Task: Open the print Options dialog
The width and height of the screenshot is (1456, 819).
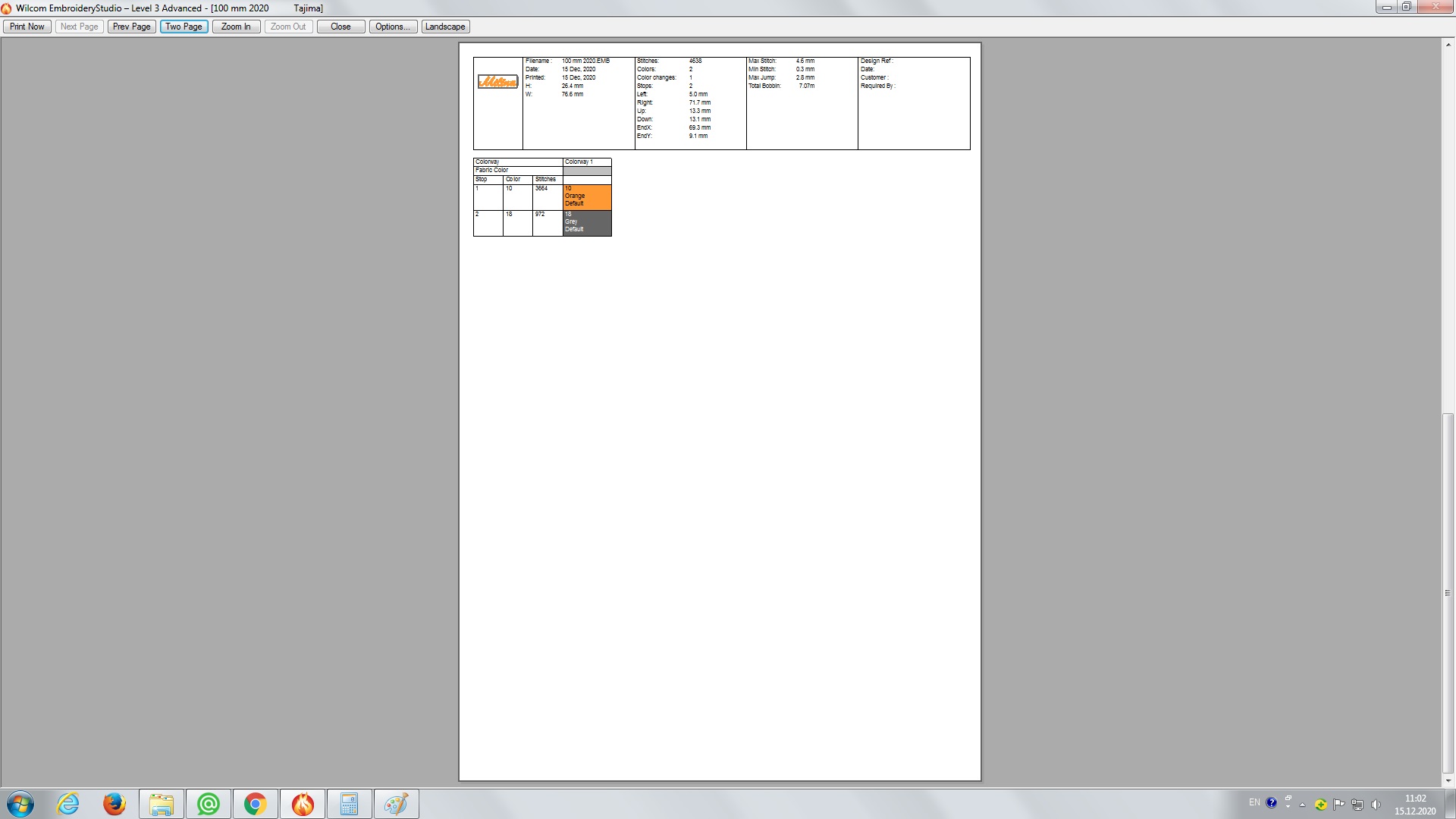Action: (393, 27)
